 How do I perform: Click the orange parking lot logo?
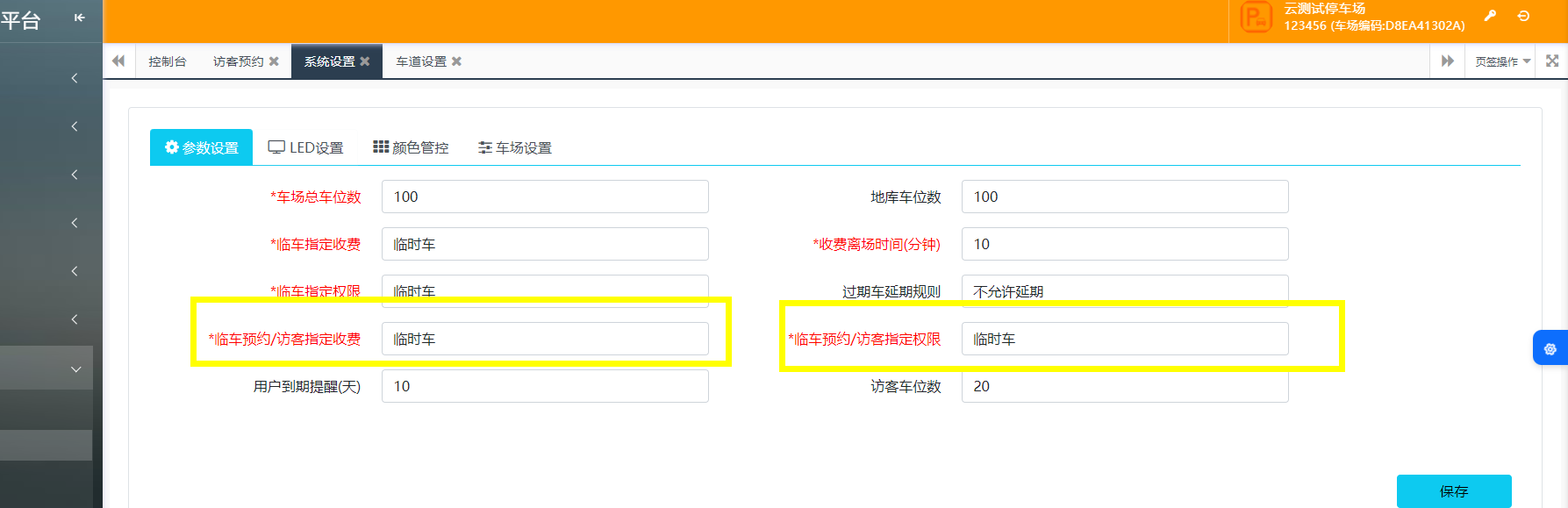click(1256, 18)
